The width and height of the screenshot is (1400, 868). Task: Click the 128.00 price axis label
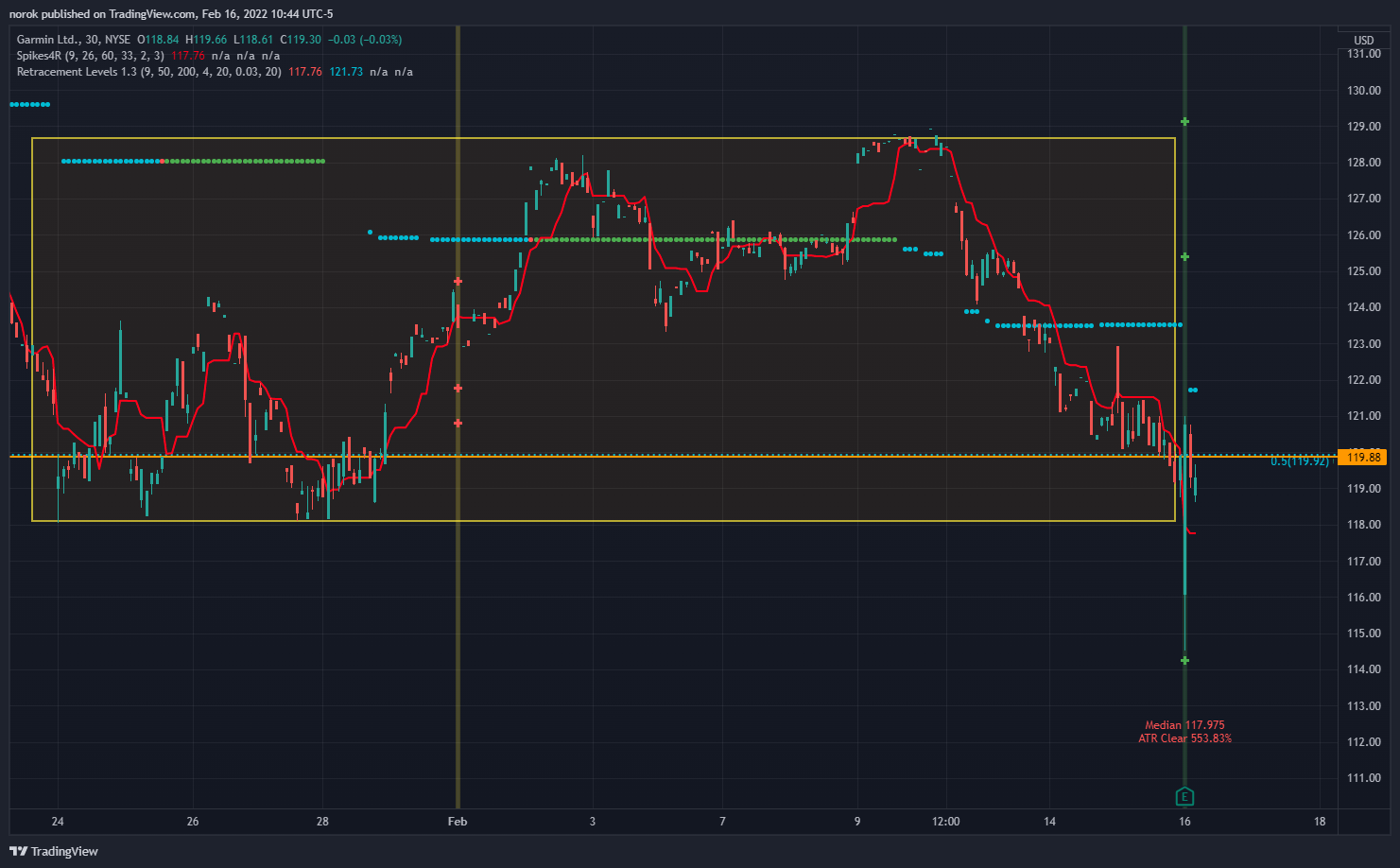[1364, 163]
